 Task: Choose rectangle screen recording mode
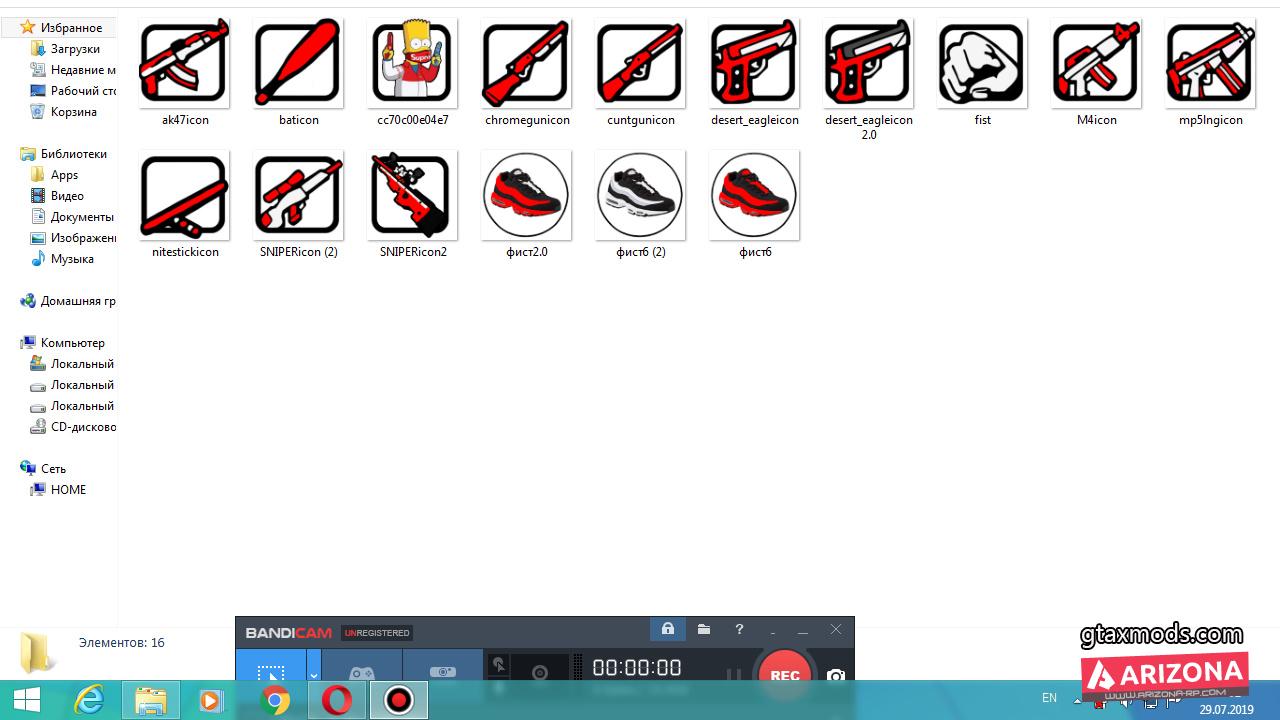(x=270, y=673)
